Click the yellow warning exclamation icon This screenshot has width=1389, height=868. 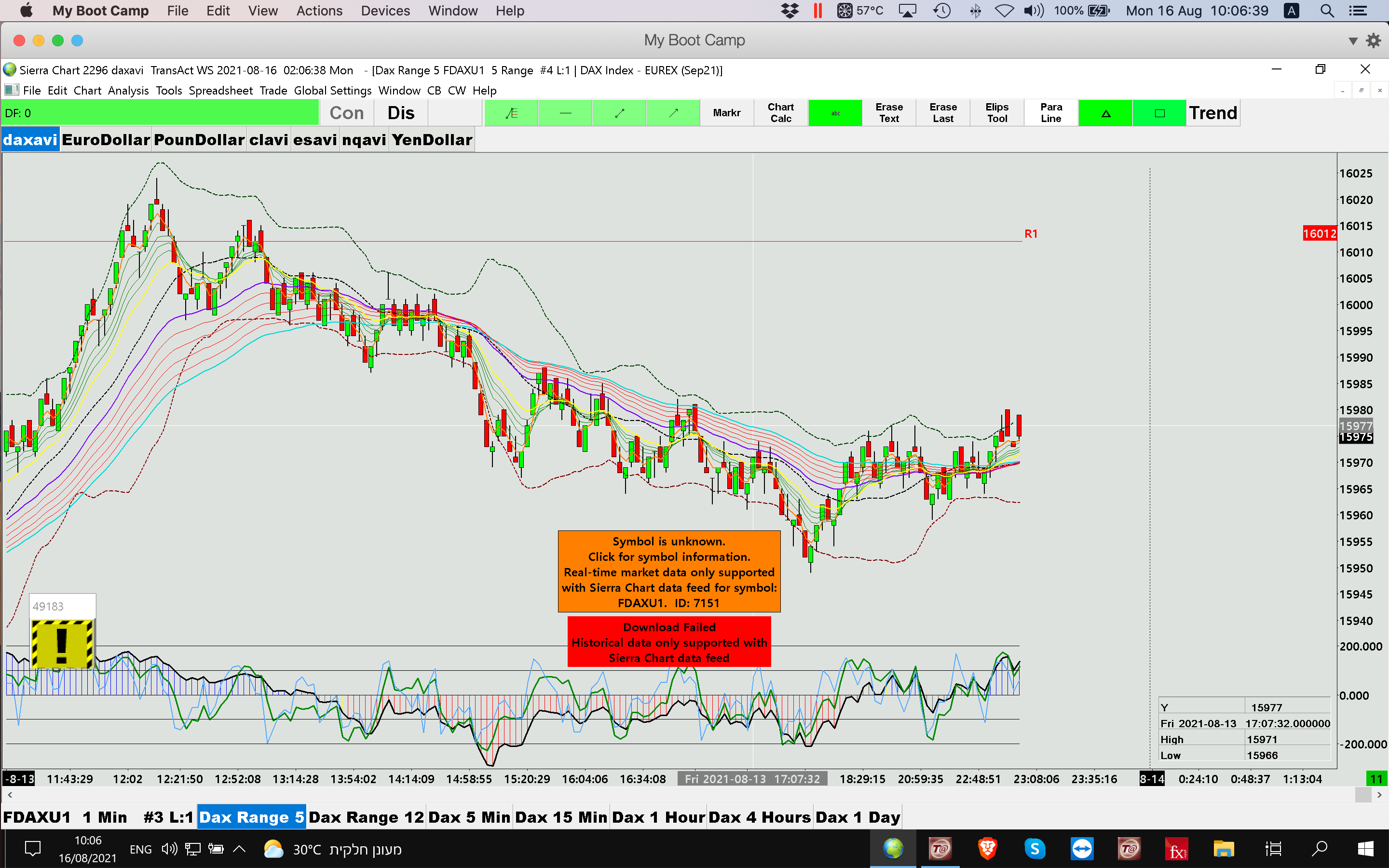click(x=62, y=644)
